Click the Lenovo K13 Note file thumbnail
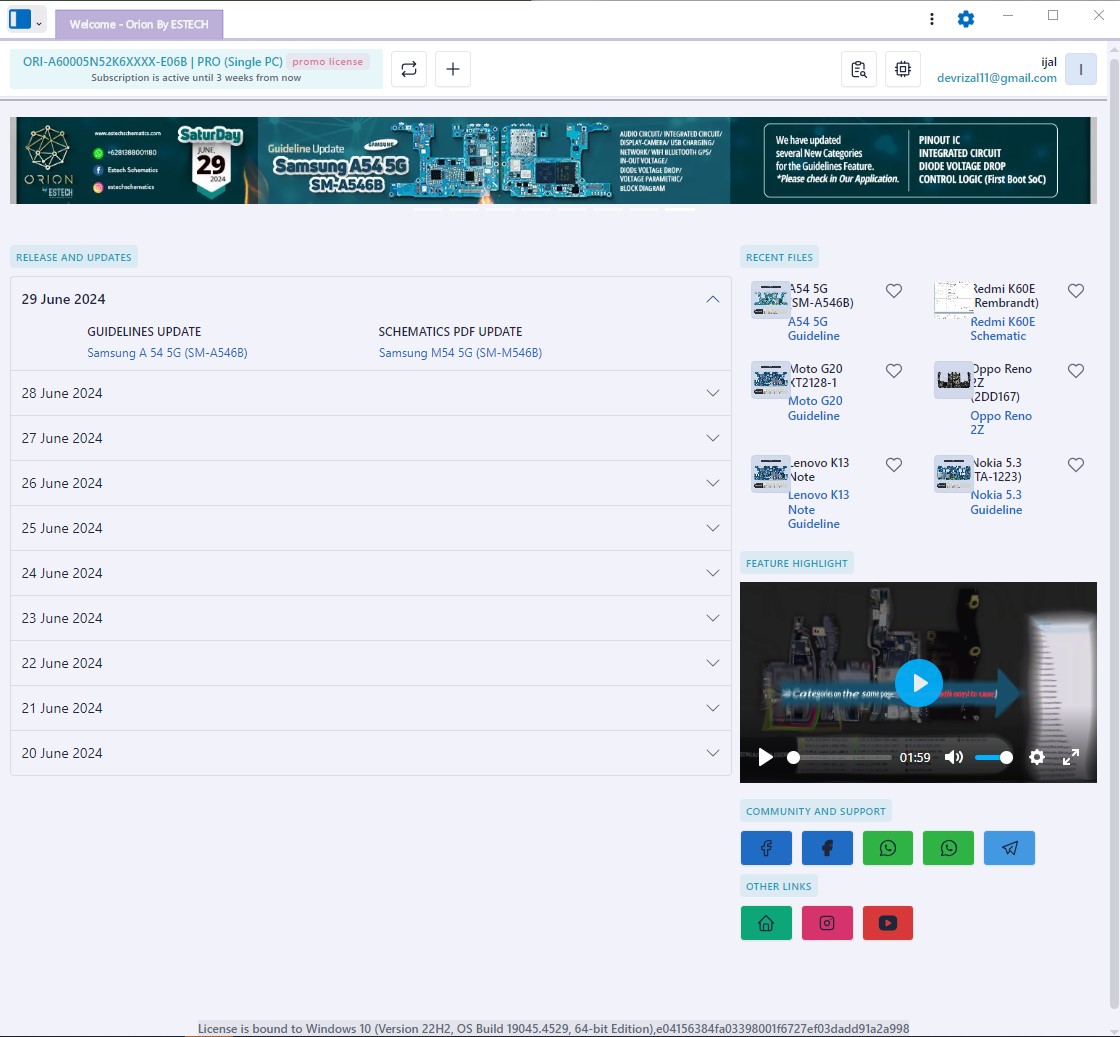 (x=771, y=474)
